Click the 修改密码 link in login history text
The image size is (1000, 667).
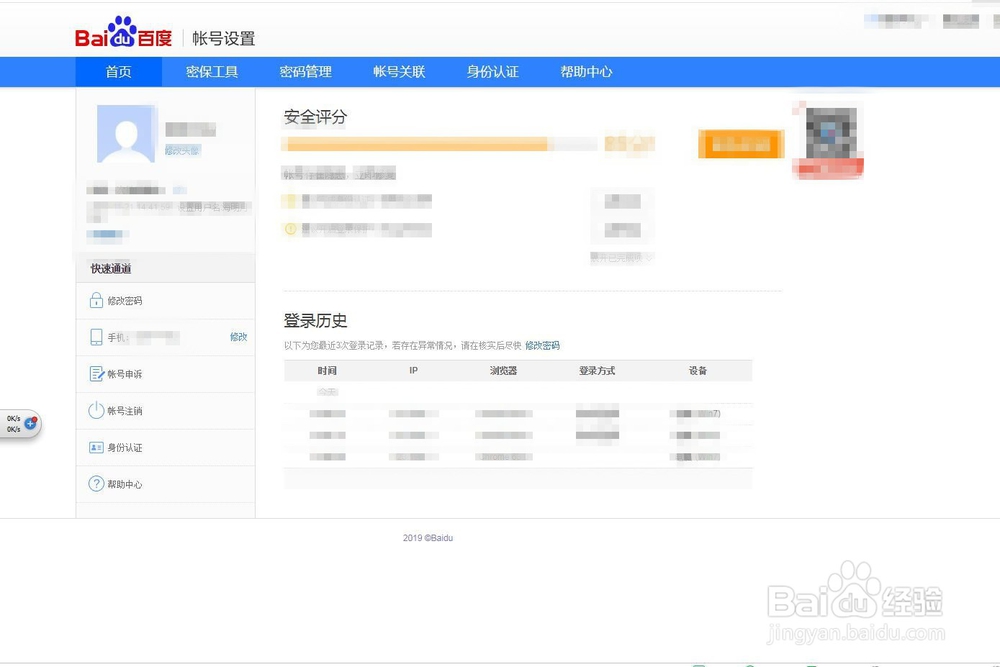pos(541,345)
